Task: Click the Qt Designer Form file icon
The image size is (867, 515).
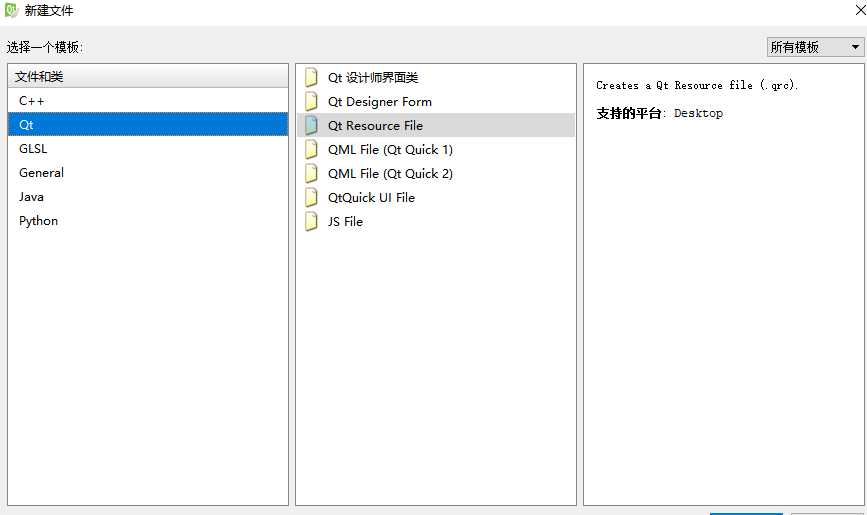Action: 311,101
